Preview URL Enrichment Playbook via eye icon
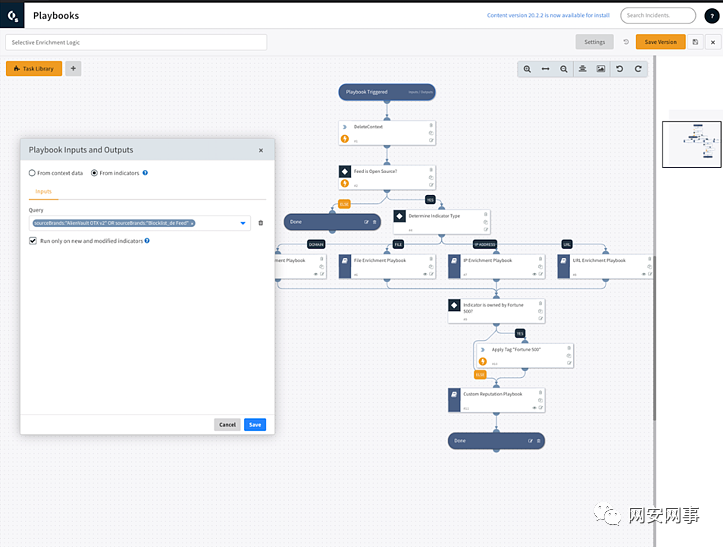 coord(644,274)
